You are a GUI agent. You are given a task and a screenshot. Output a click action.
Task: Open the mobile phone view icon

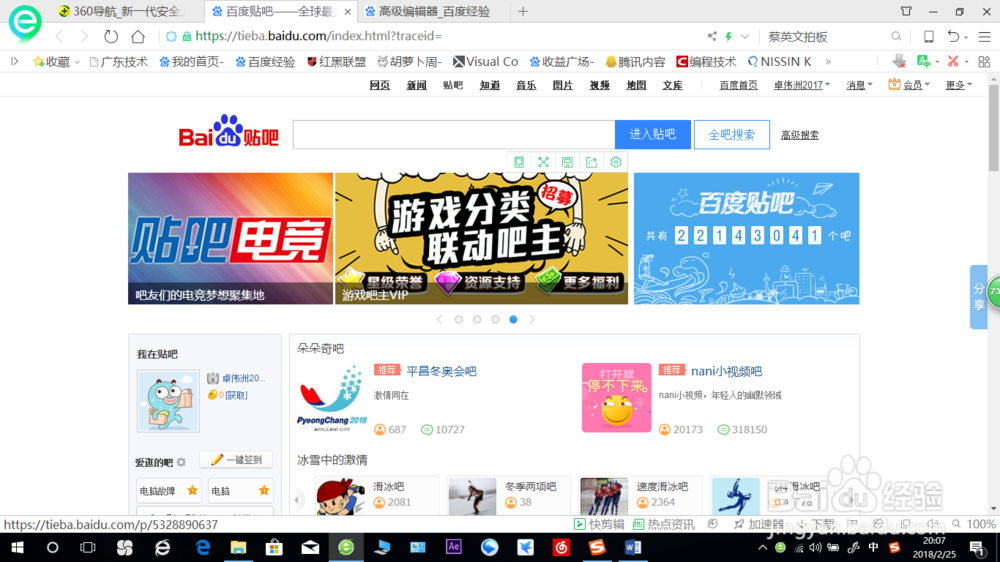[x=929, y=36]
